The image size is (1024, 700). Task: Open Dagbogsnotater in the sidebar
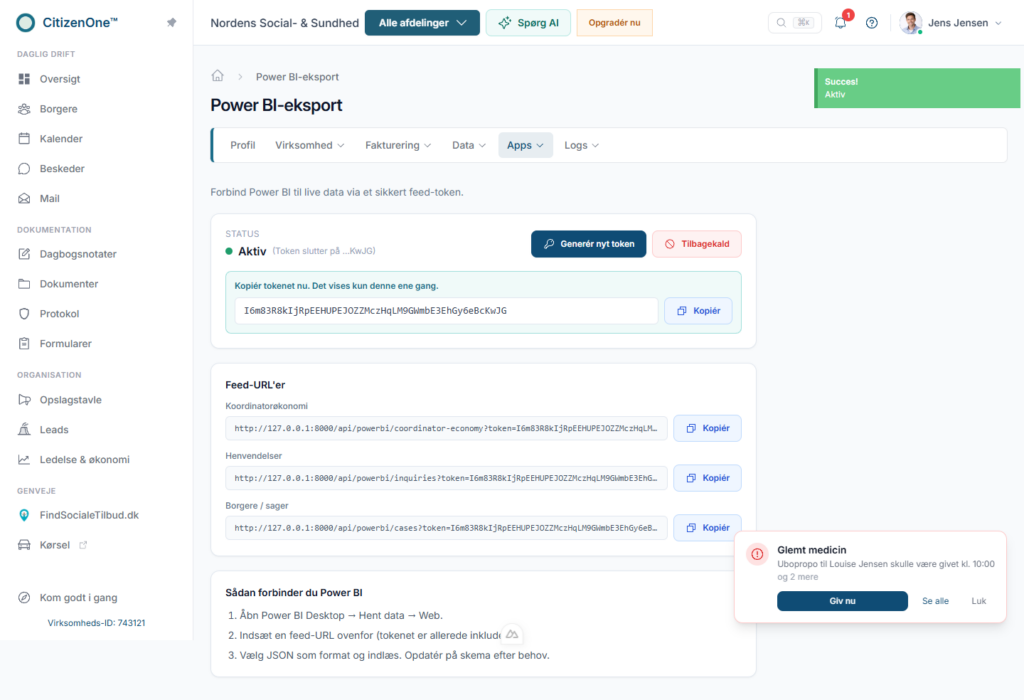(x=78, y=254)
